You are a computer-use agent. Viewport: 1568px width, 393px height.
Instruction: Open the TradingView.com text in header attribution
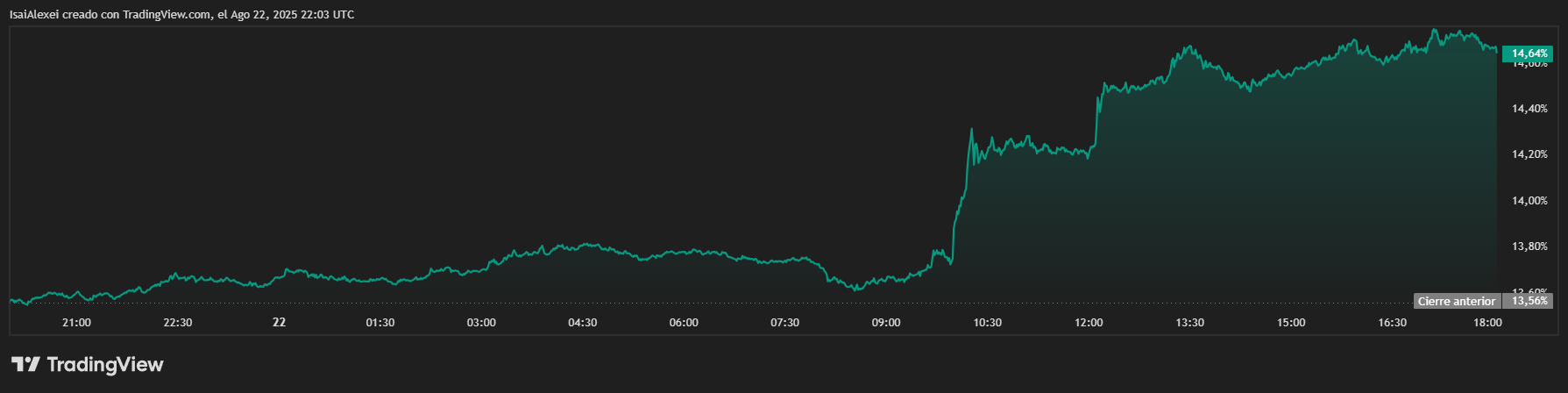pyautogui.click(x=163, y=15)
